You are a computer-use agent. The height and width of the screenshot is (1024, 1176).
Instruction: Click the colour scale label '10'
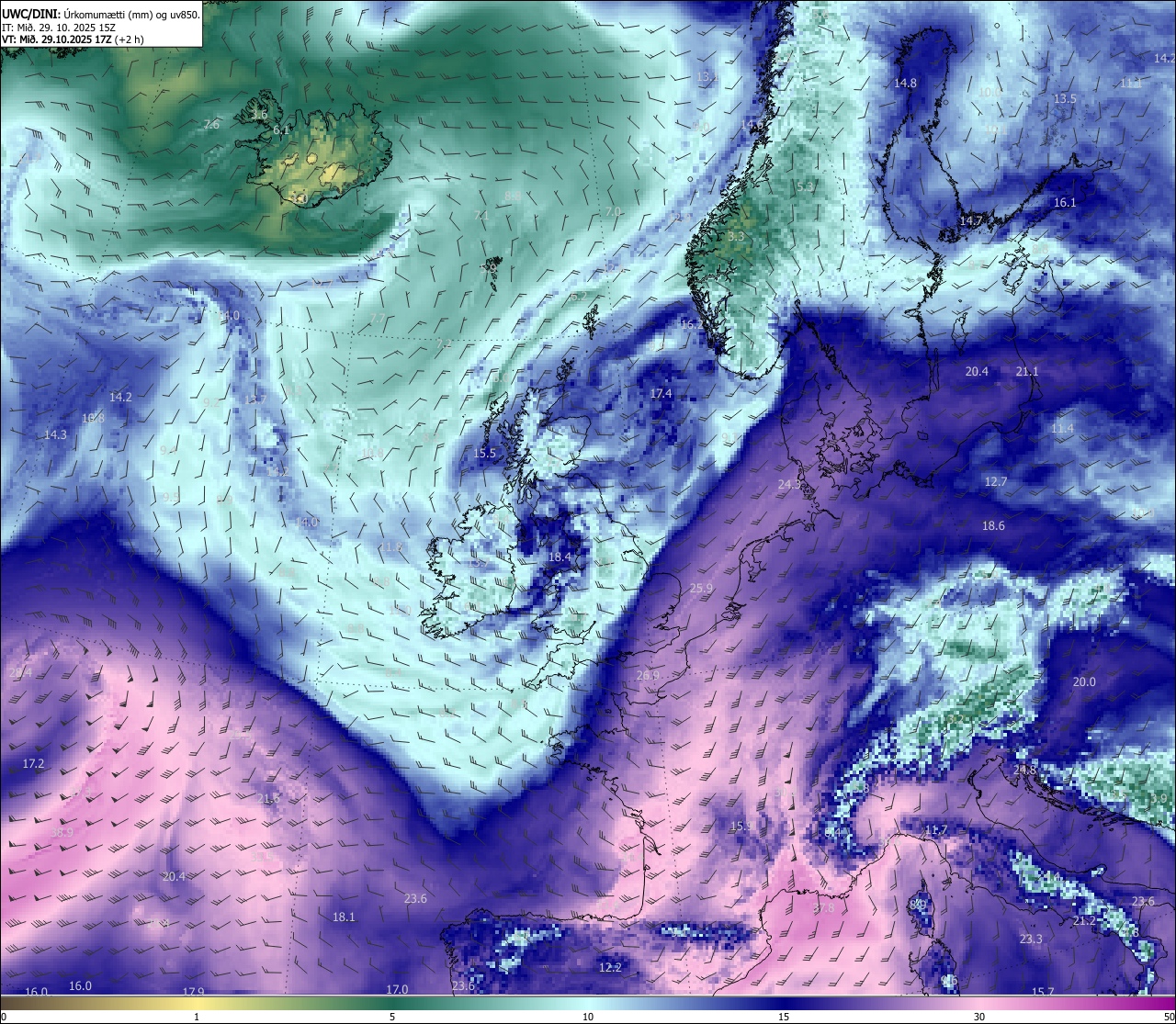[588, 1017]
